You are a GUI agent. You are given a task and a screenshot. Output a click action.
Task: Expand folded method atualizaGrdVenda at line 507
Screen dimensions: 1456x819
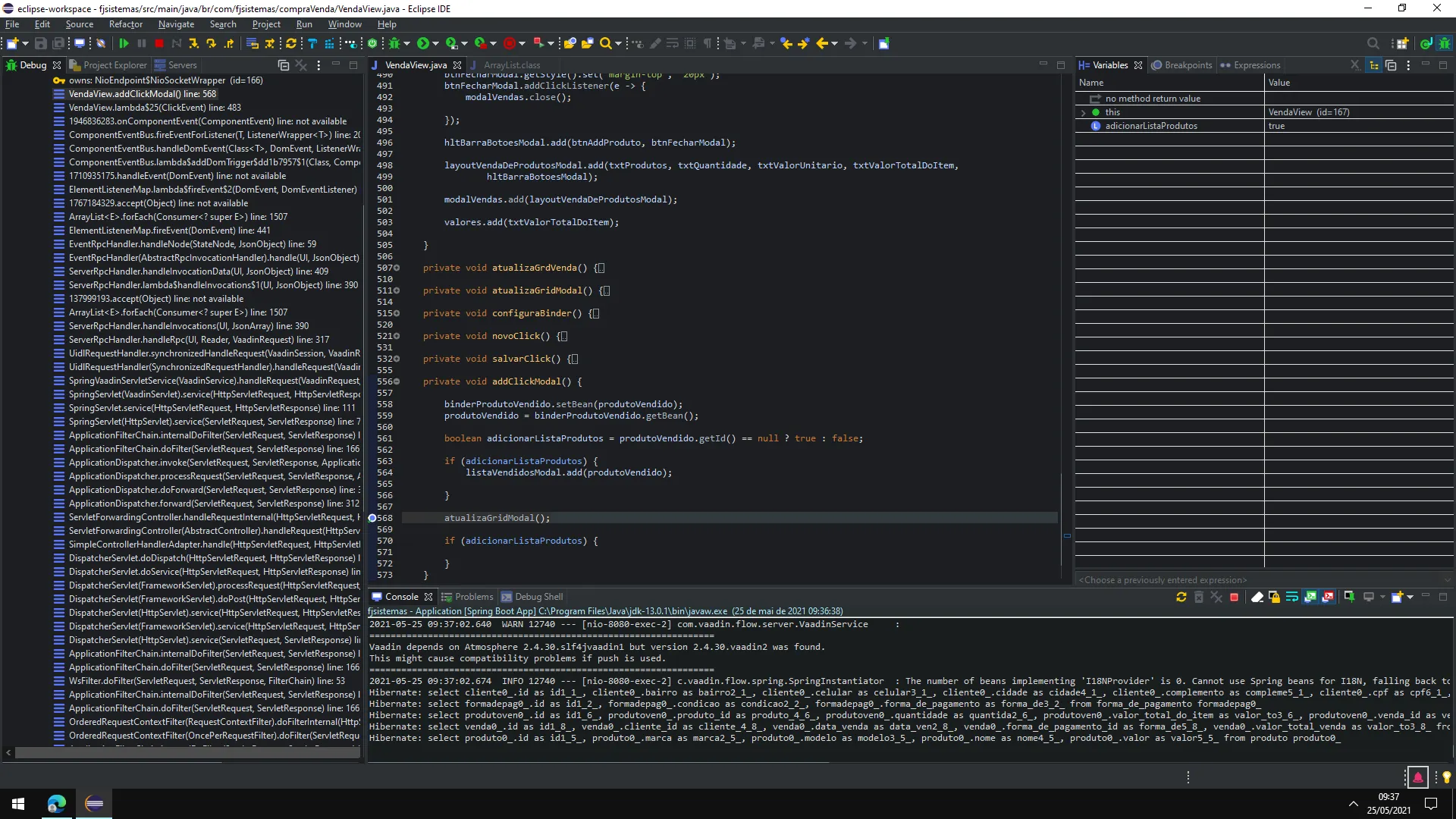coord(397,268)
